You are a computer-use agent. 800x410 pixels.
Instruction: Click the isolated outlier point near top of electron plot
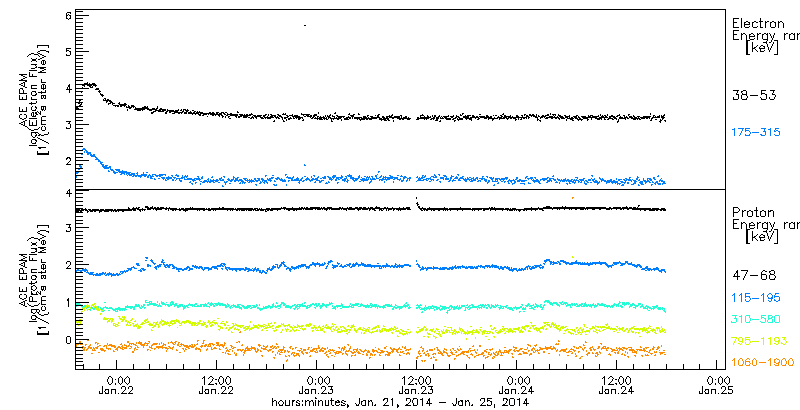[x=305, y=25]
